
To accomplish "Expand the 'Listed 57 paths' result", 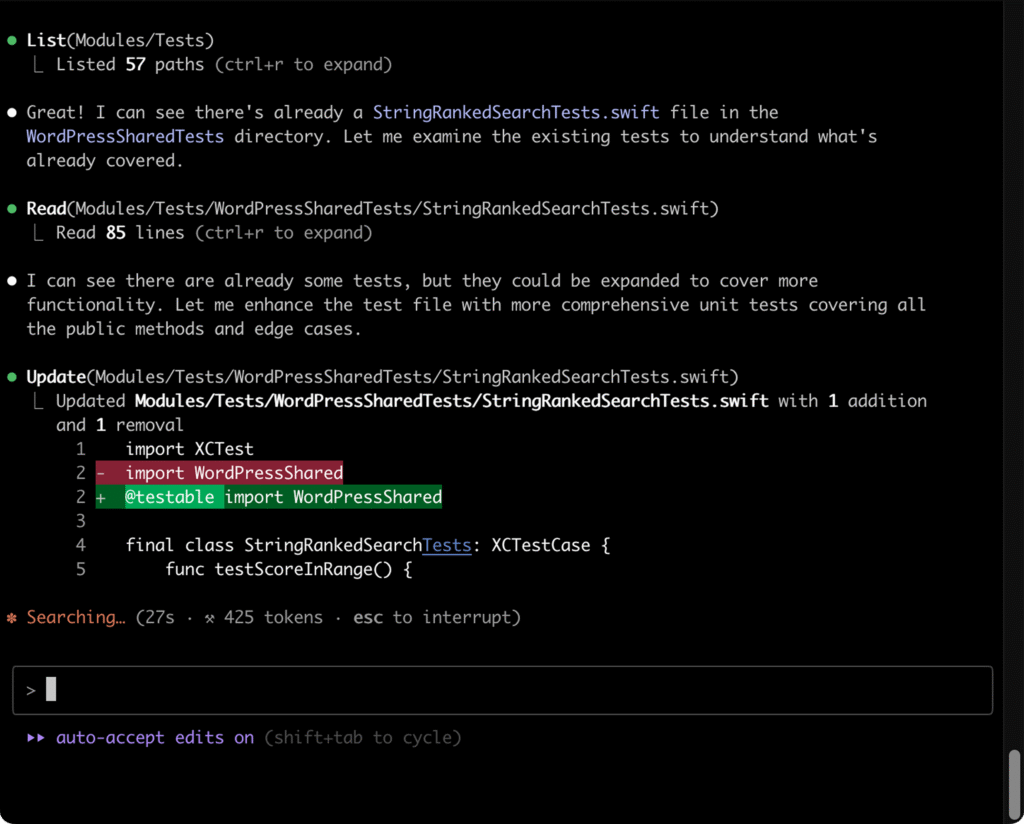I will 224,65.
